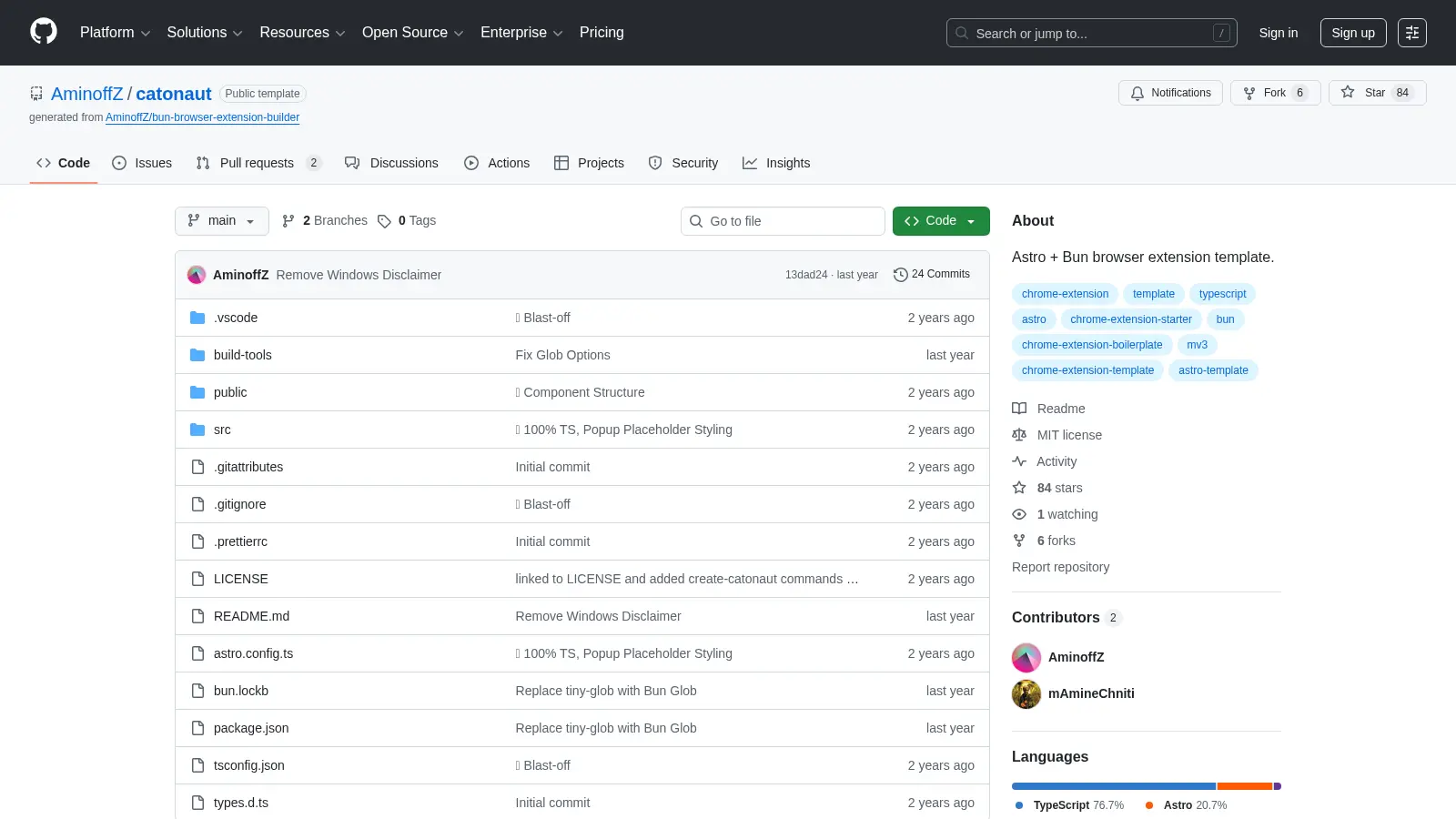Open the main branch selector dropdown

(x=222, y=221)
